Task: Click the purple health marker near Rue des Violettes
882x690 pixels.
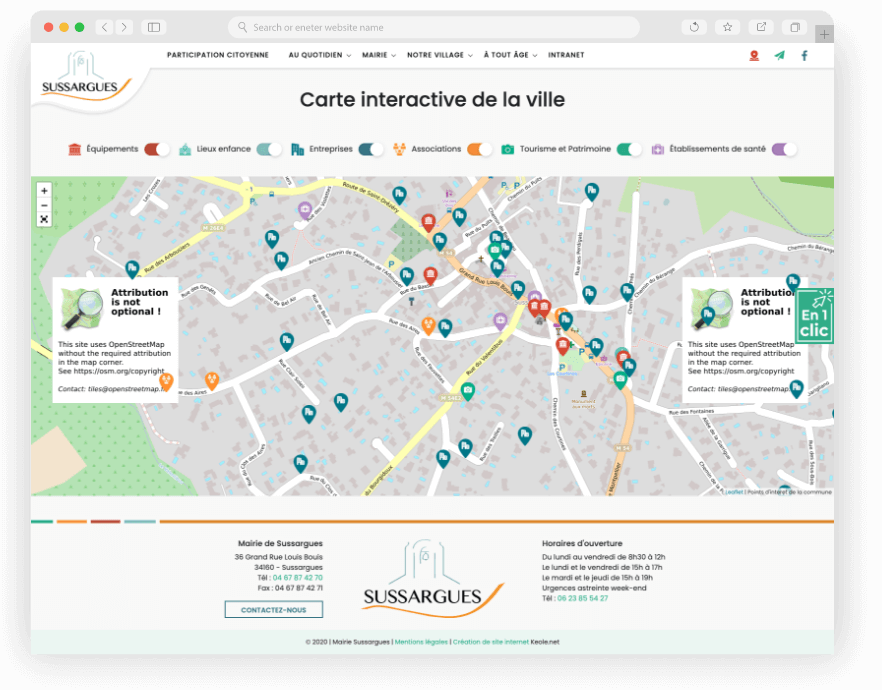Action: tap(305, 211)
